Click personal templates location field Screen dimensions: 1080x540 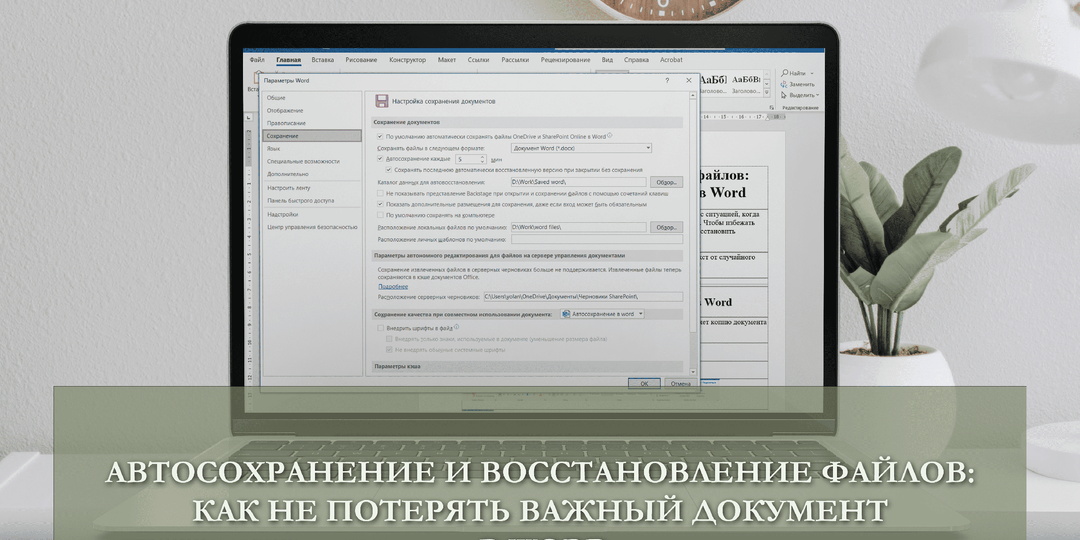coord(596,239)
